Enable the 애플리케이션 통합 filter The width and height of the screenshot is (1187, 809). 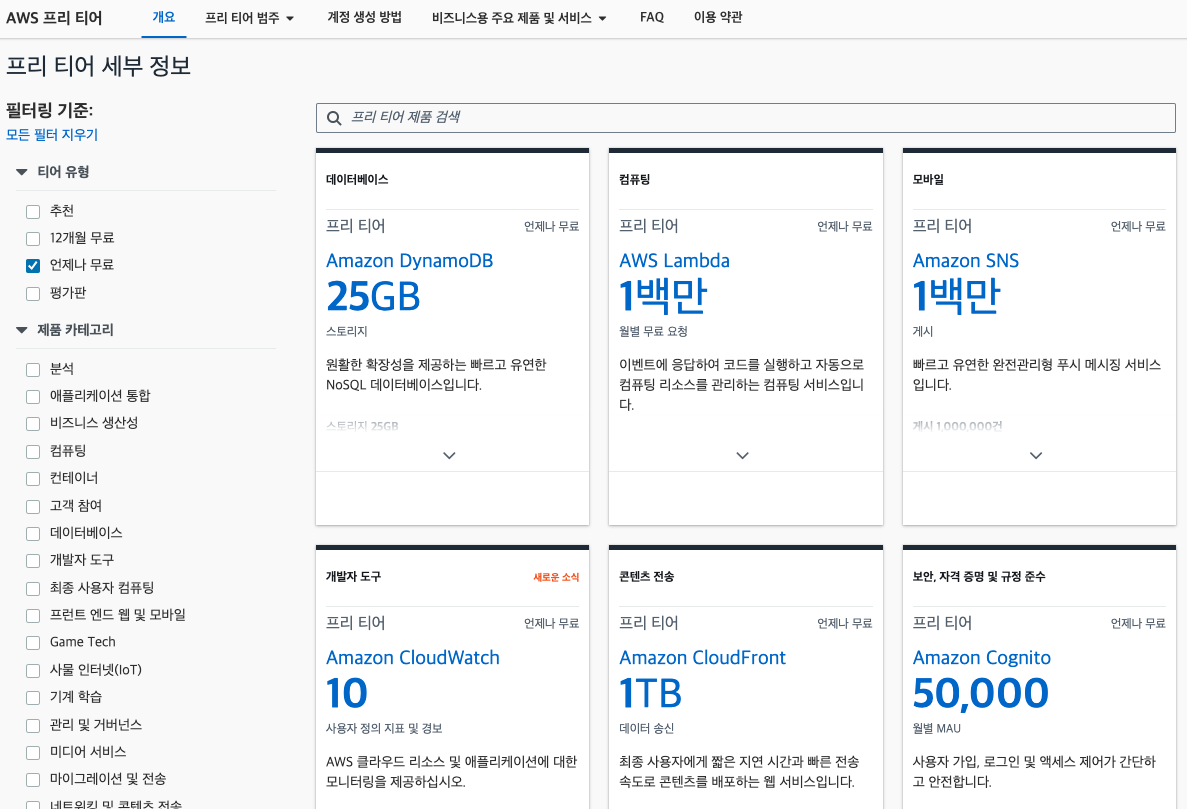click(33, 397)
